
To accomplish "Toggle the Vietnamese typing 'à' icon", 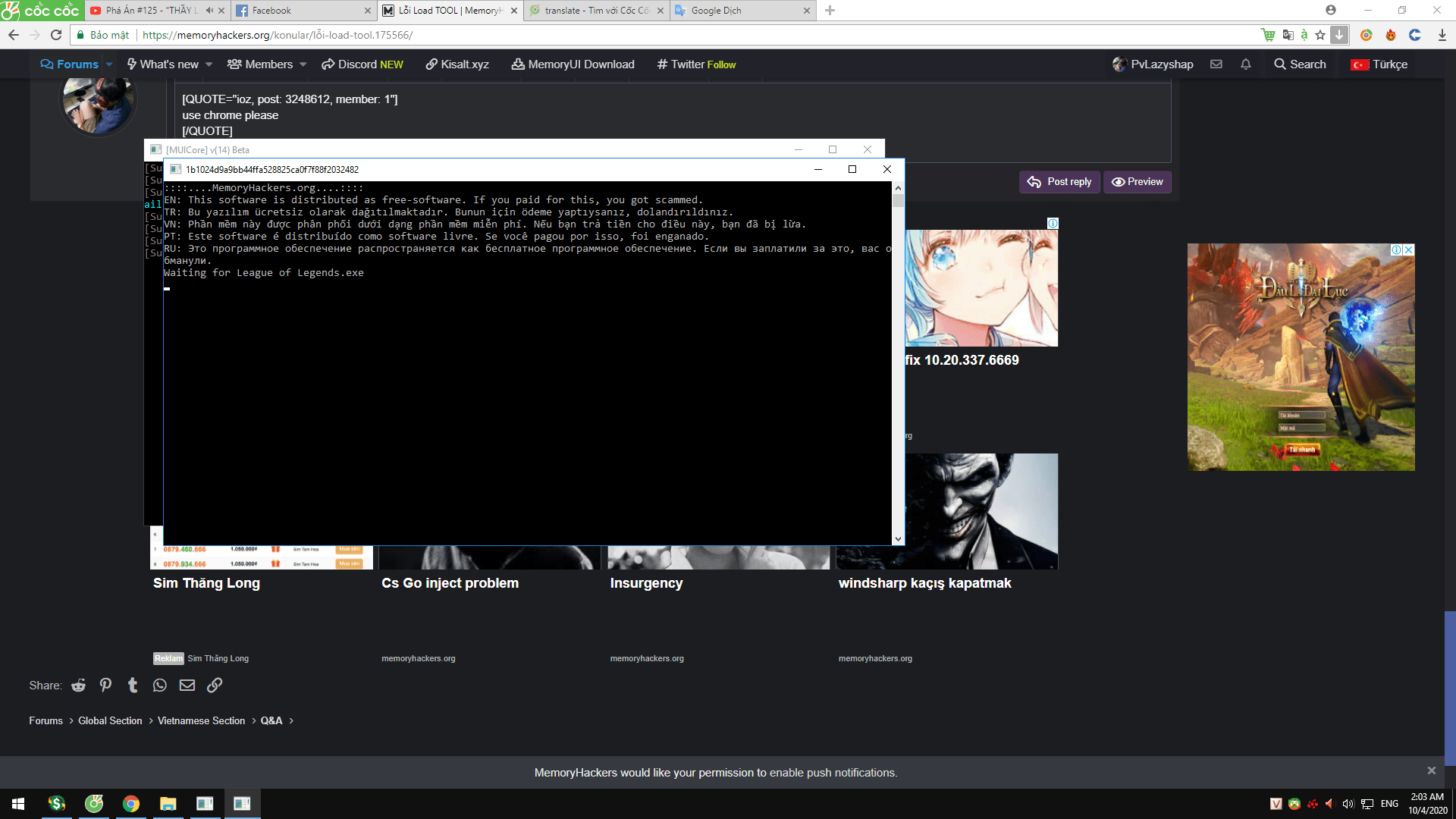I will point(1304,35).
